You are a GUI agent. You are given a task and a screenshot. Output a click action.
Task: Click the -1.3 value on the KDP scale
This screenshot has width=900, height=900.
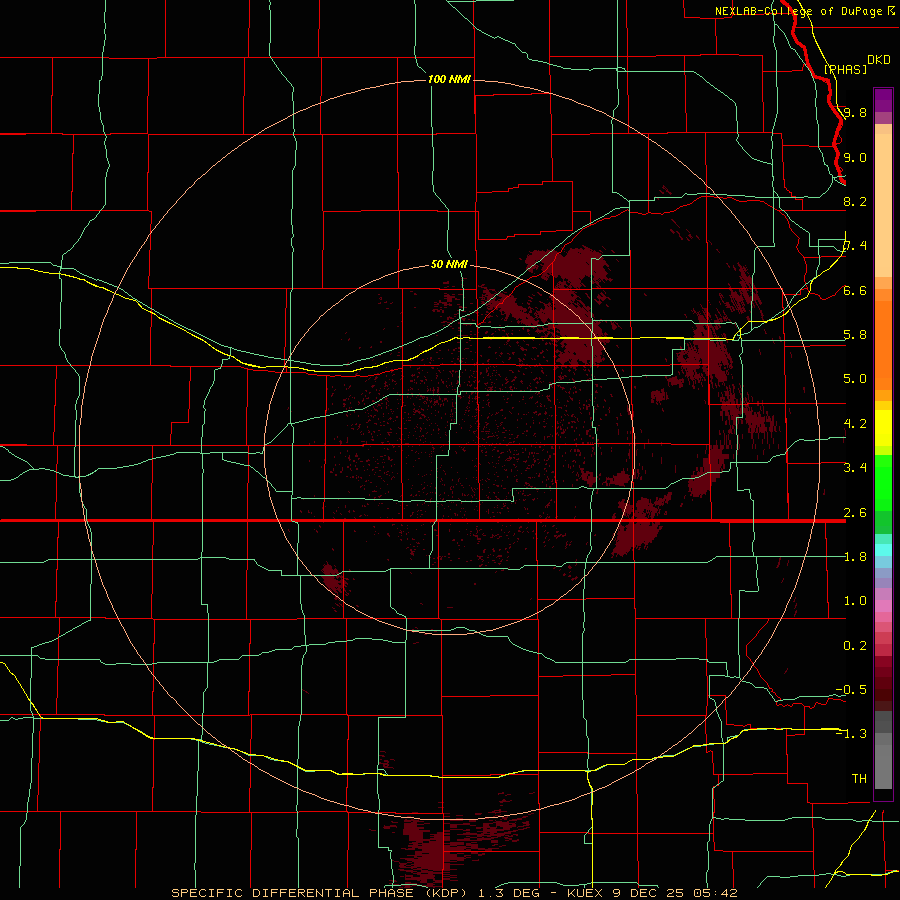[x=851, y=734]
